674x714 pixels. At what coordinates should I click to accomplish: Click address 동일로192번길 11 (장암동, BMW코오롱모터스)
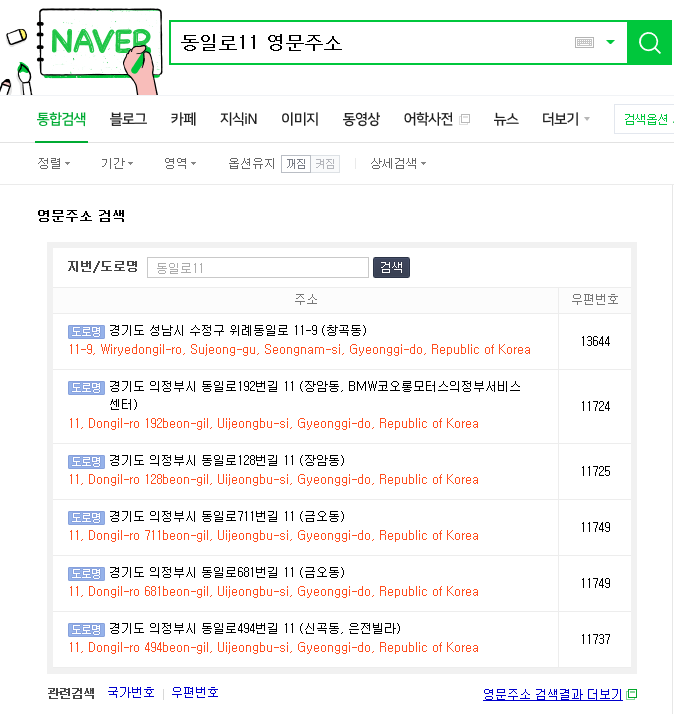pyautogui.click(x=315, y=395)
